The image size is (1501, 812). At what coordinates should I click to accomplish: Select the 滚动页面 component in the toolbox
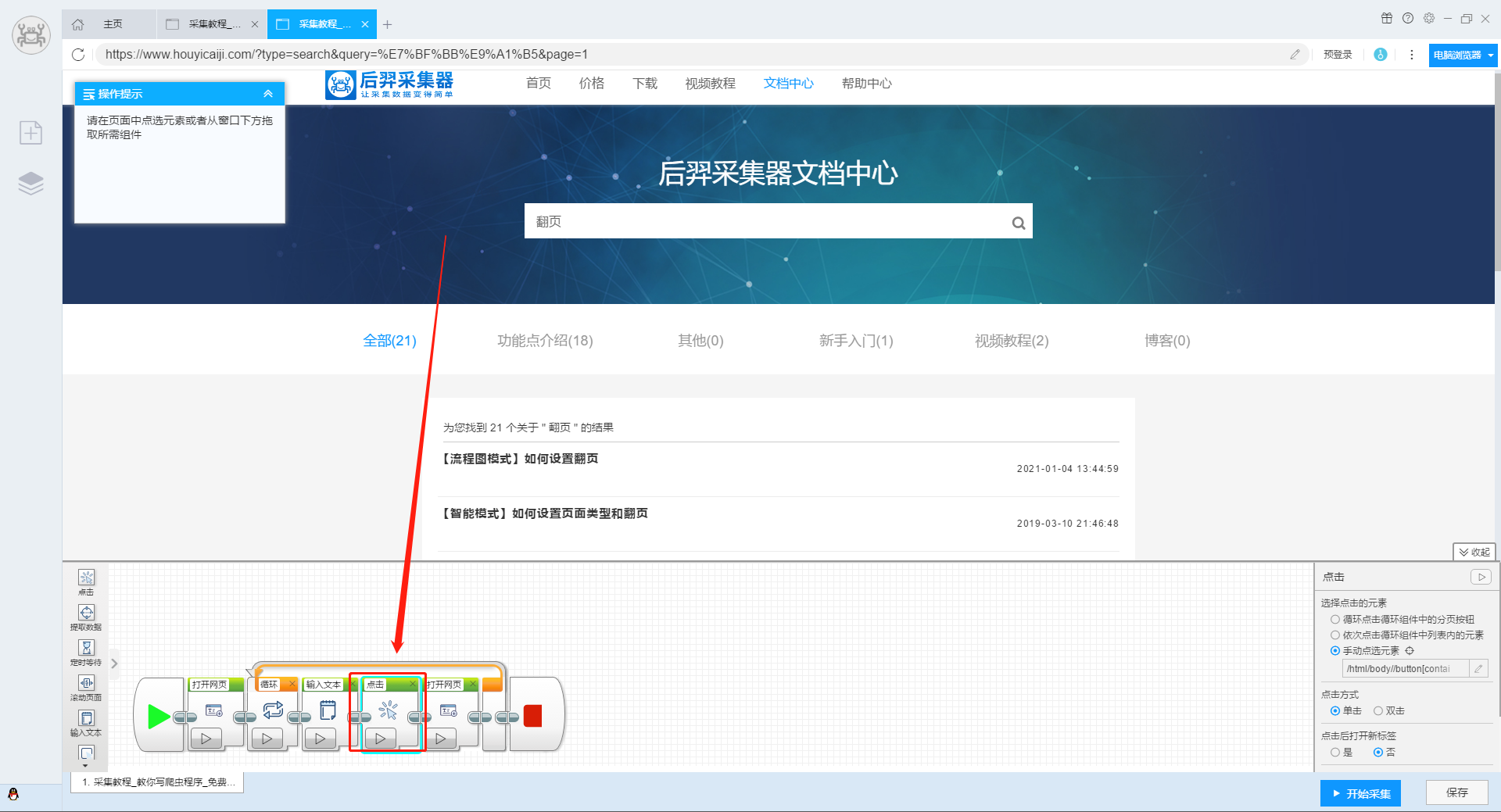pos(86,687)
